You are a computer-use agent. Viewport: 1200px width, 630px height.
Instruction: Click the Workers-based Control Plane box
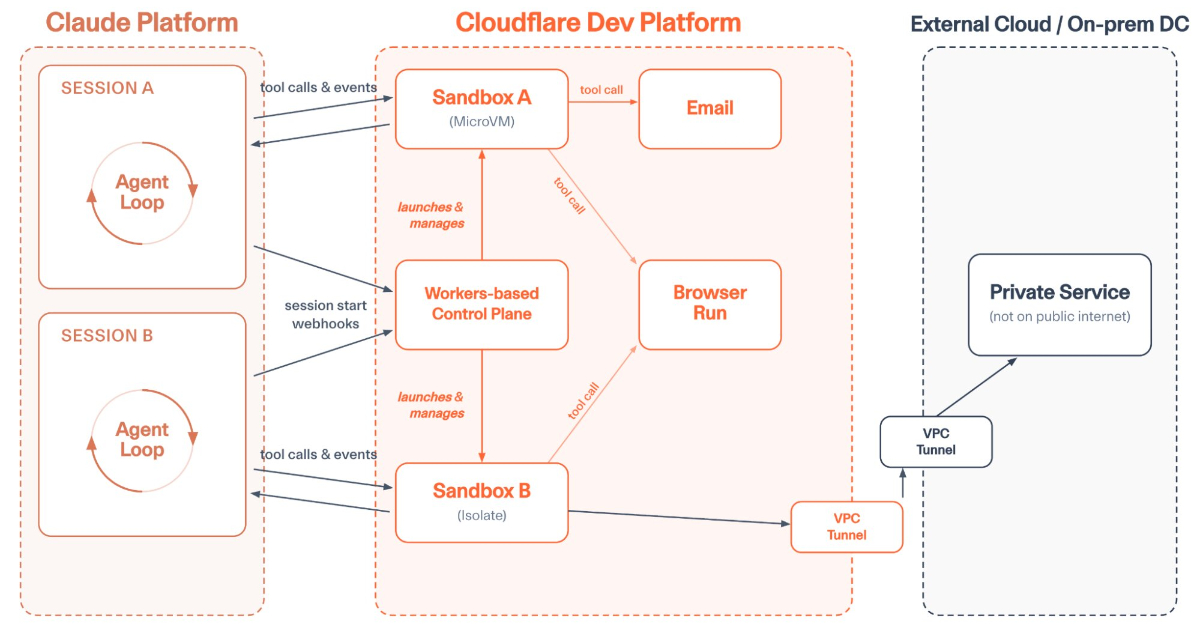coord(482,304)
